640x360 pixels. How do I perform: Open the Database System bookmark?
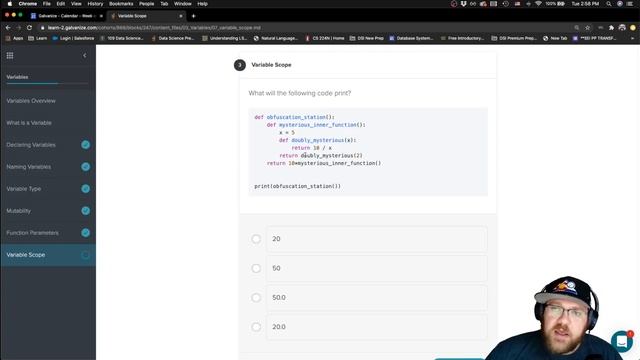click(x=411, y=38)
